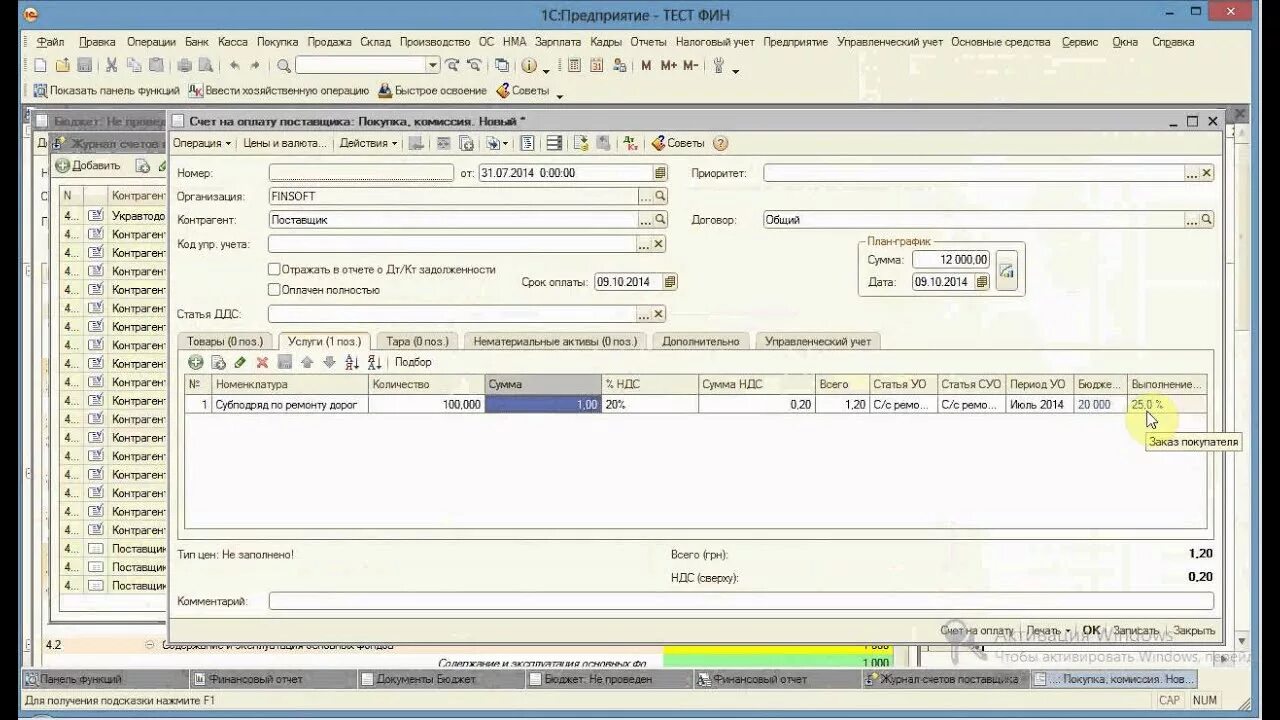The width and height of the screenshot is (1280, 720).
Task: Click the copy row icon in services toolbar
Action: coord(218,362)
